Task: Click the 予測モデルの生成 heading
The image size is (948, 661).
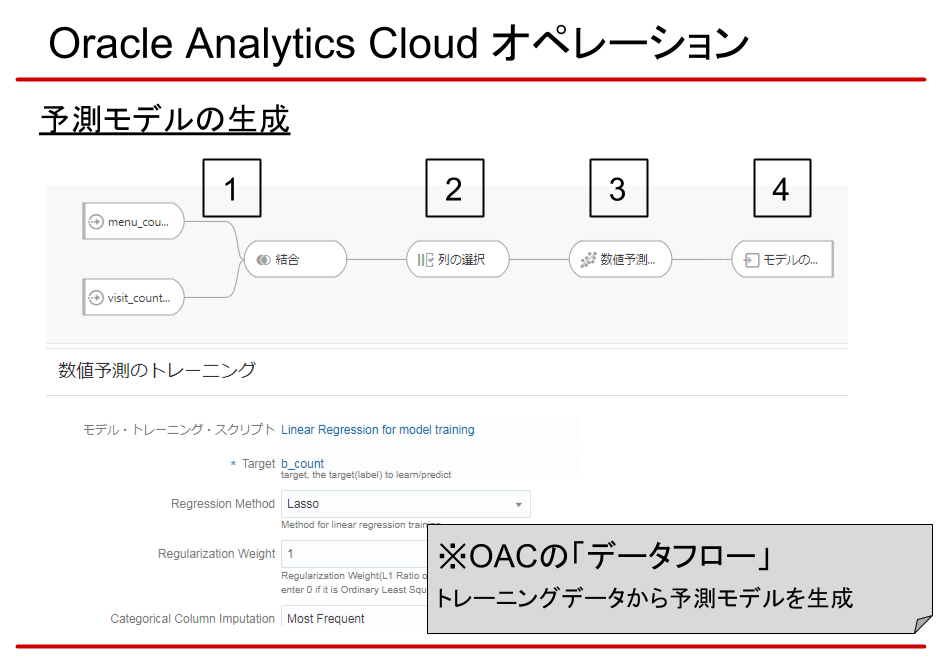Action: (165, 119)
